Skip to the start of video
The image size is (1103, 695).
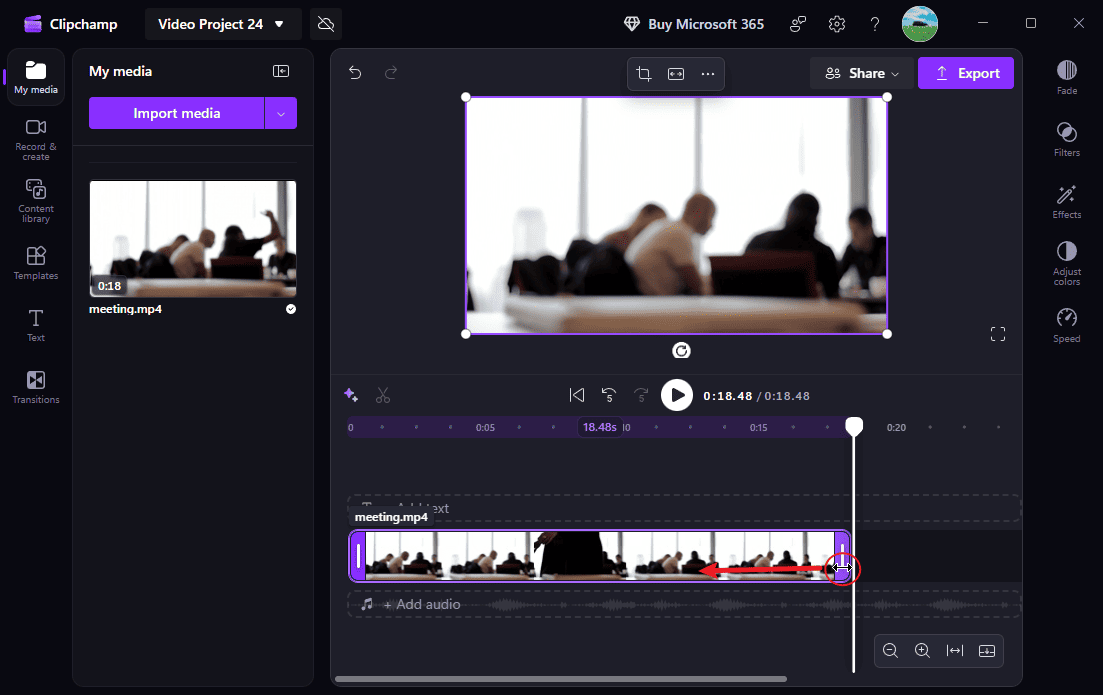click(x=577, y=395)
